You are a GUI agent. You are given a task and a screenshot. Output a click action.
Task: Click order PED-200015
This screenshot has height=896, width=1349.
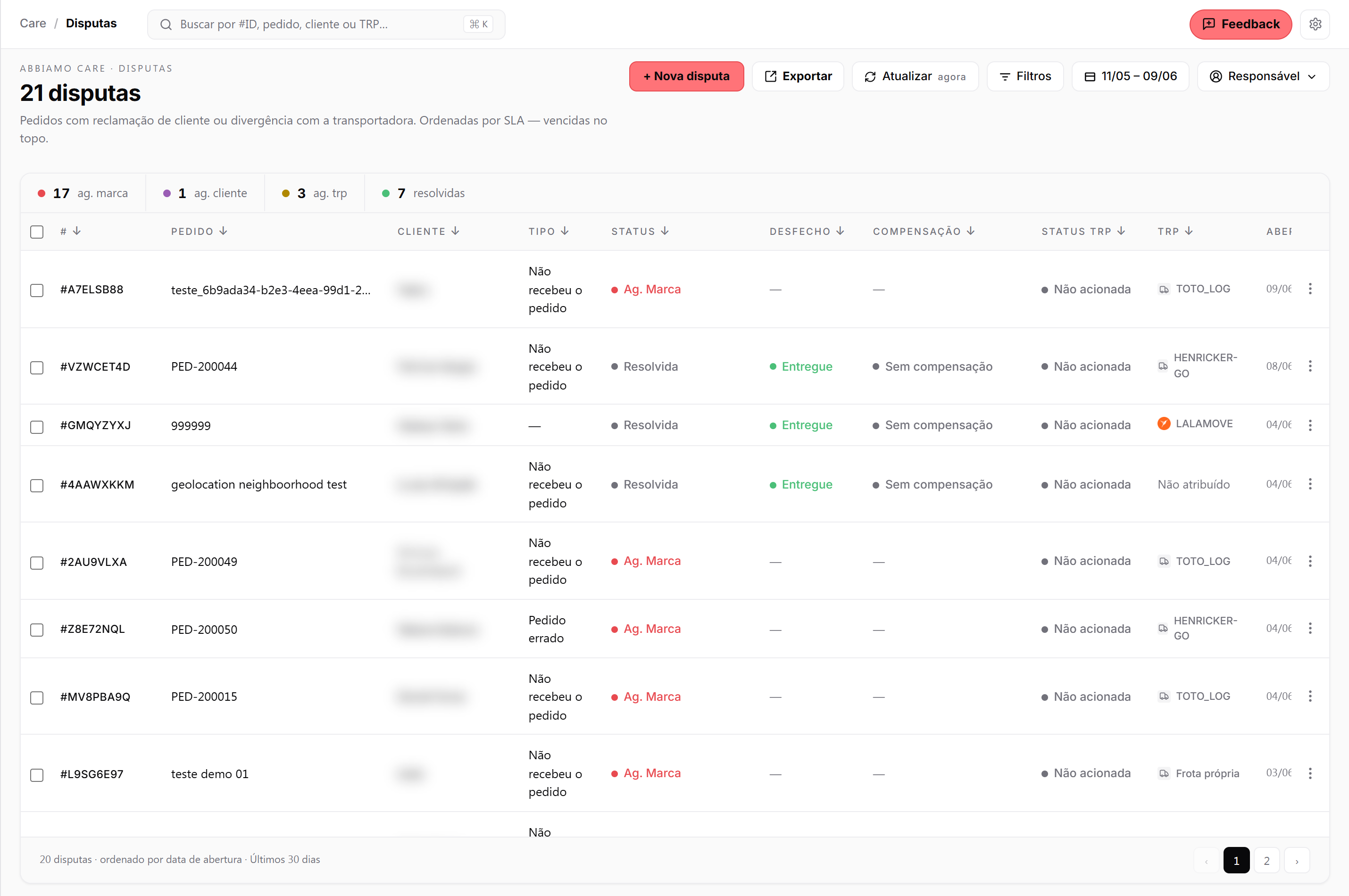(x=204, y=697)
